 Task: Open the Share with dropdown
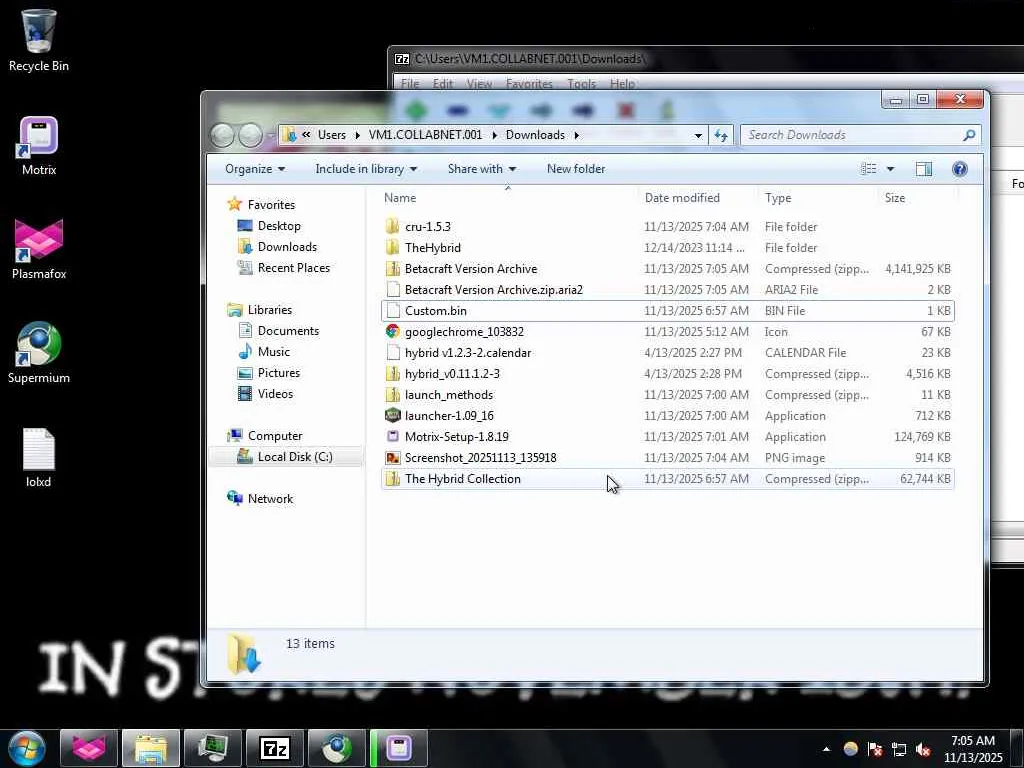482,169
